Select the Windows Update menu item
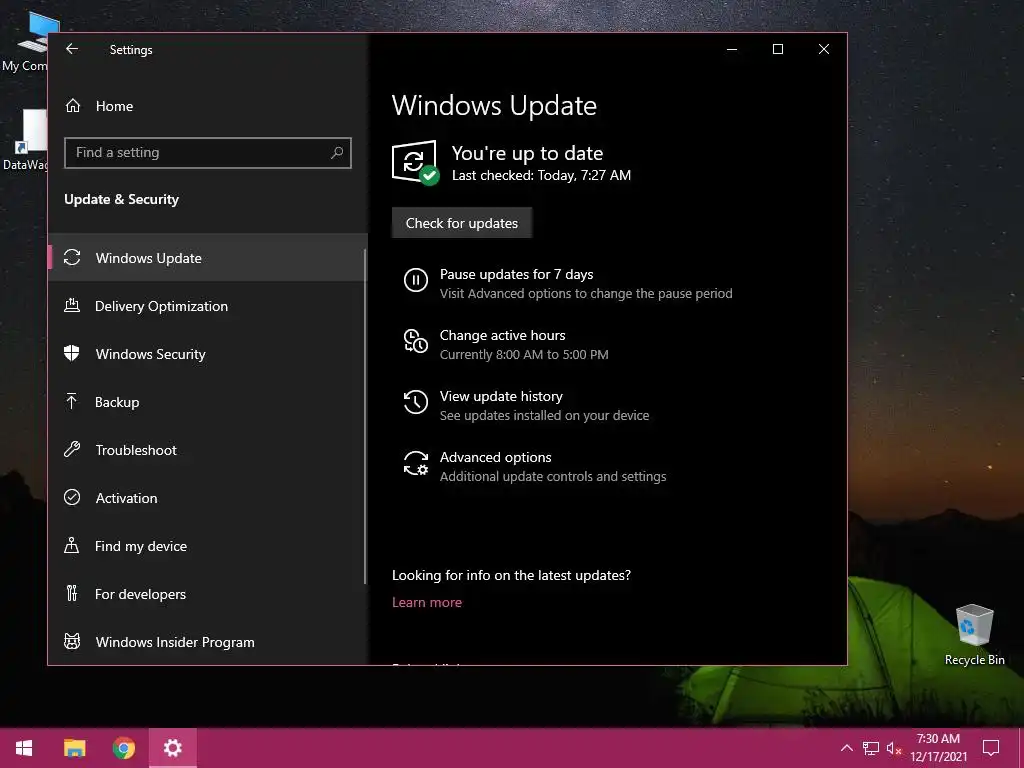This screenshot has width=1024, height=768. click(x=208, y=257)
